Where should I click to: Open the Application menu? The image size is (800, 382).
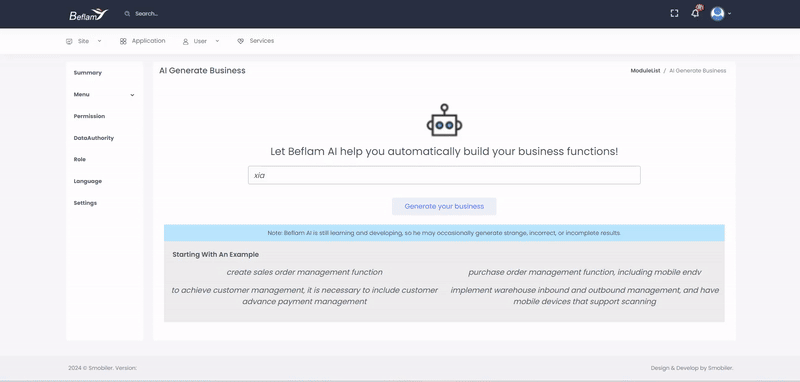[148, 41]
